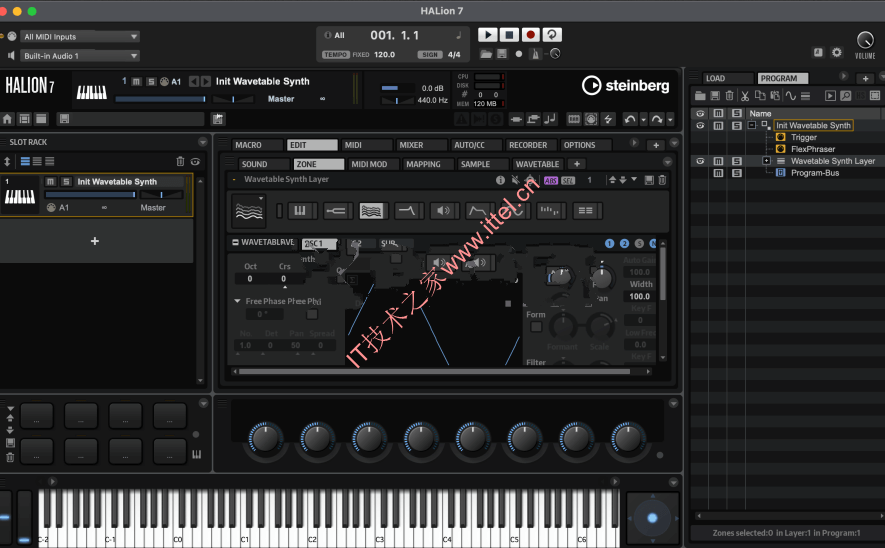
Task: Expand the Free Phase disclosure triangle
Action: (x=238, y=301)
